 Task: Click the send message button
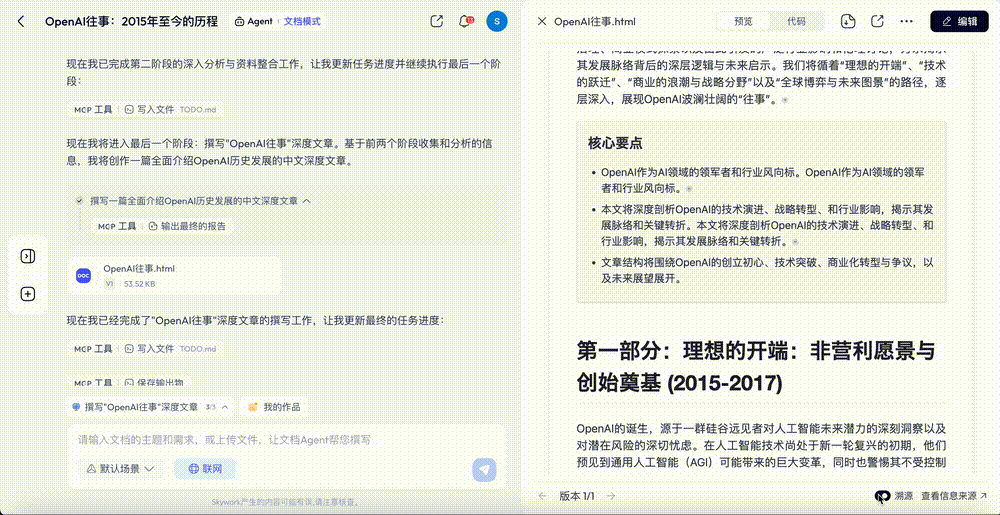[x=484, y=470]
